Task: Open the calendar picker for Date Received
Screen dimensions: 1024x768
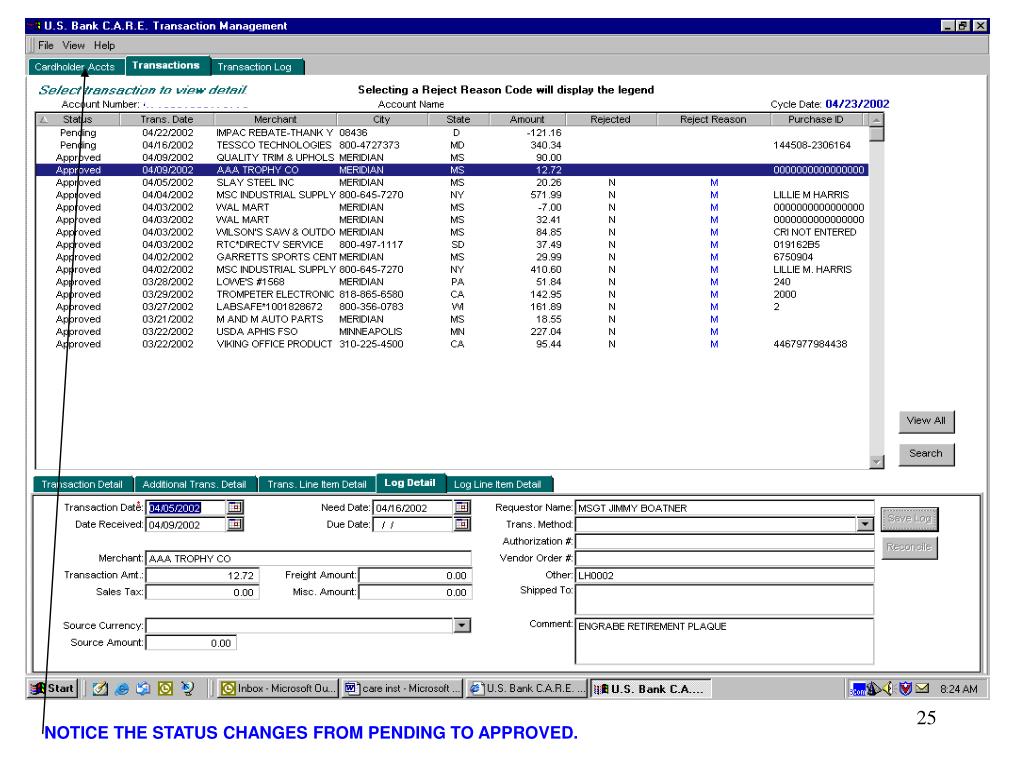Action: pyautogui.click(x=234, y=524)
